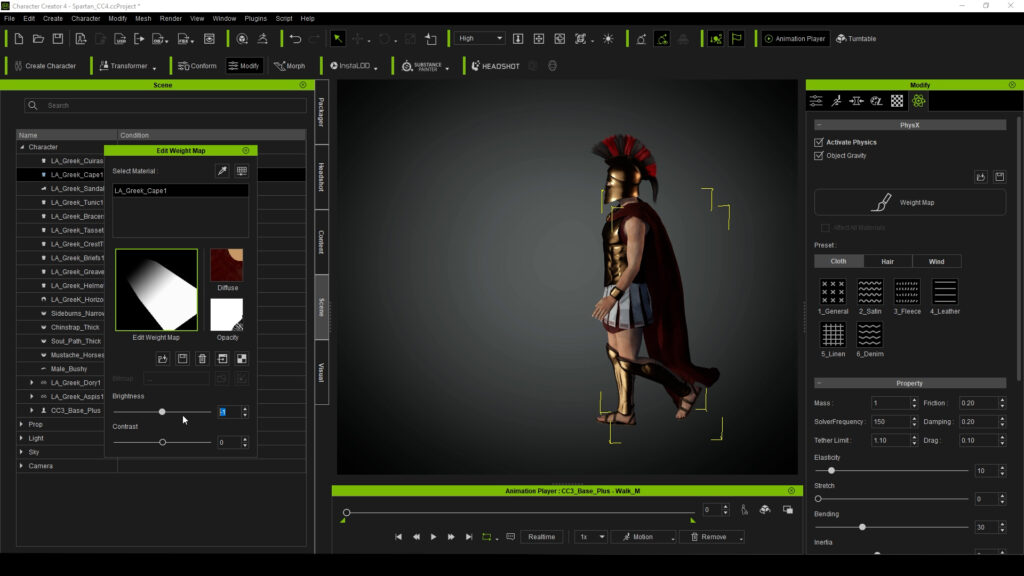Click the Motion button in Animation Player
Viewport: 1024px width, 576px height.
tap(643, 537)
